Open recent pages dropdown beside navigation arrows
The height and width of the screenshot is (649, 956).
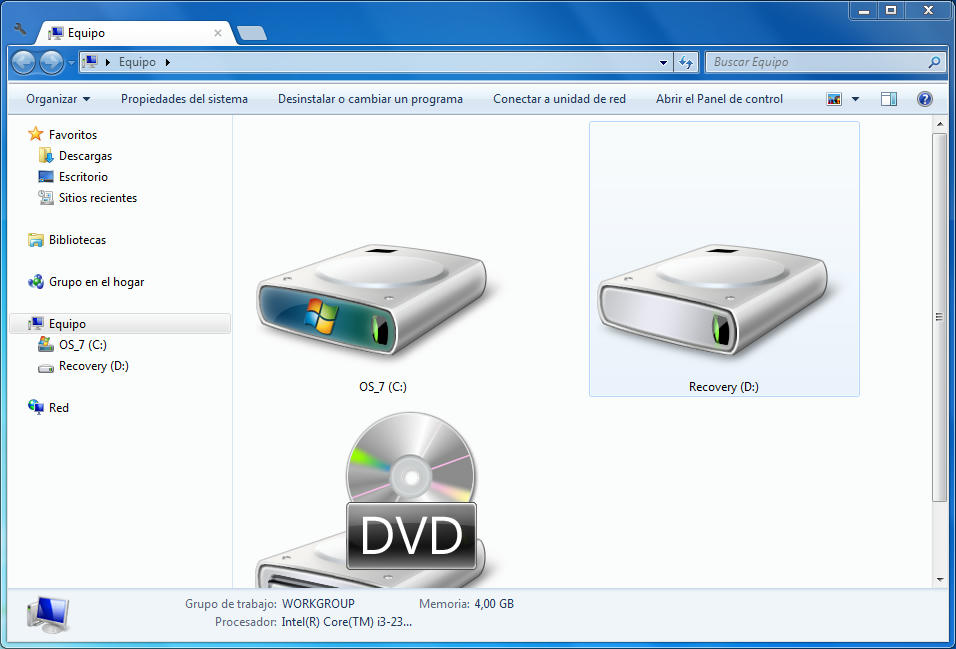pos(71,63)
